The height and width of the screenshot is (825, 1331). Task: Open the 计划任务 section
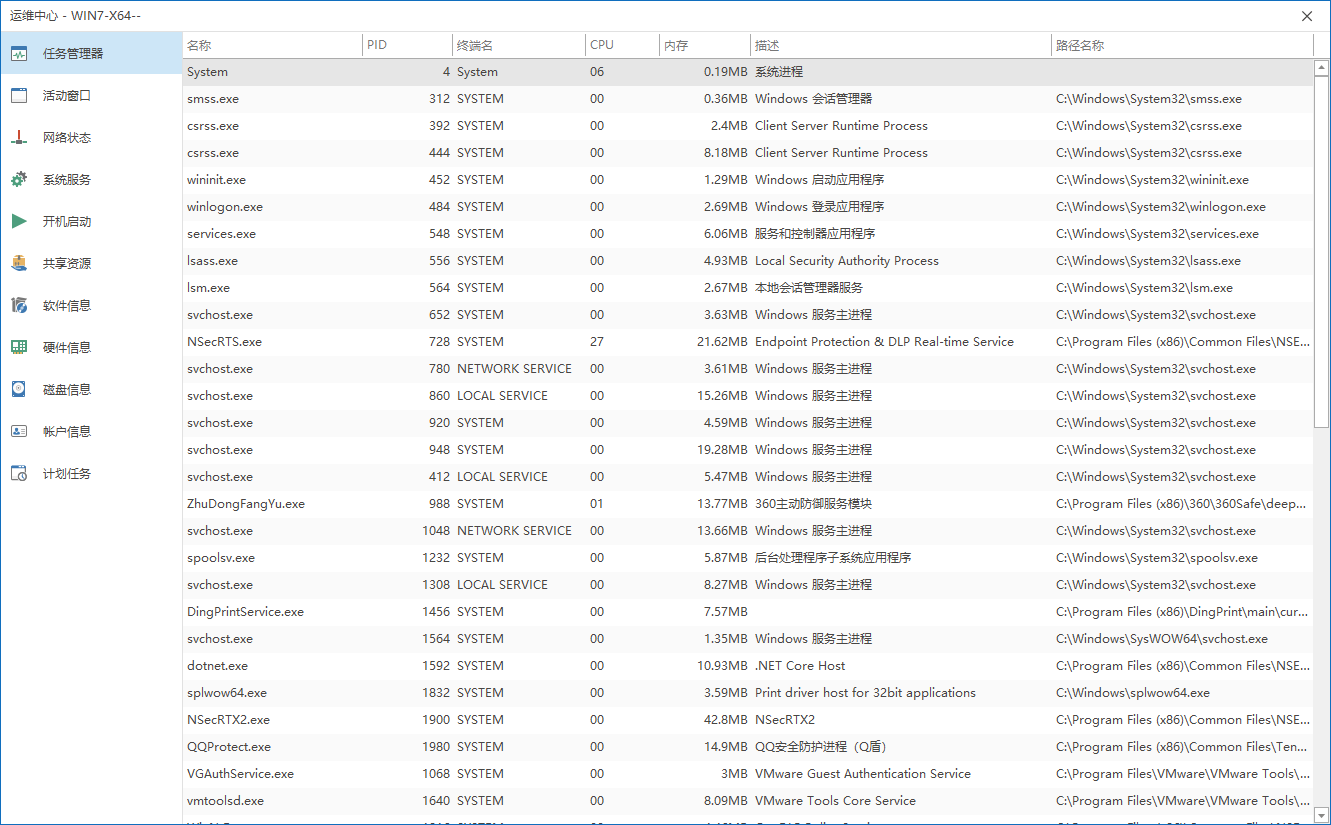click(91, 473)
